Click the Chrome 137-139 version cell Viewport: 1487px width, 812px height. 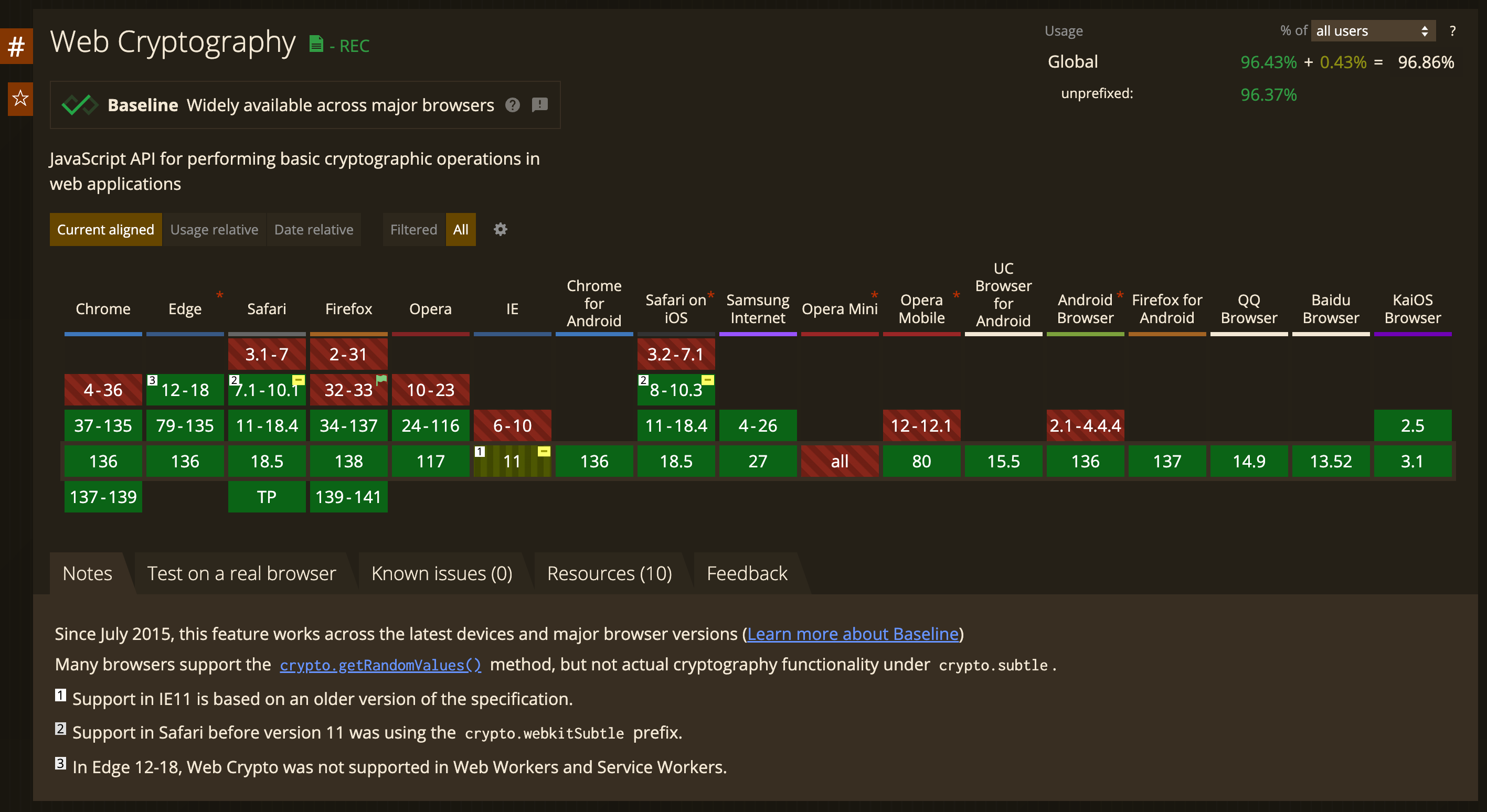tap(103, 497)
